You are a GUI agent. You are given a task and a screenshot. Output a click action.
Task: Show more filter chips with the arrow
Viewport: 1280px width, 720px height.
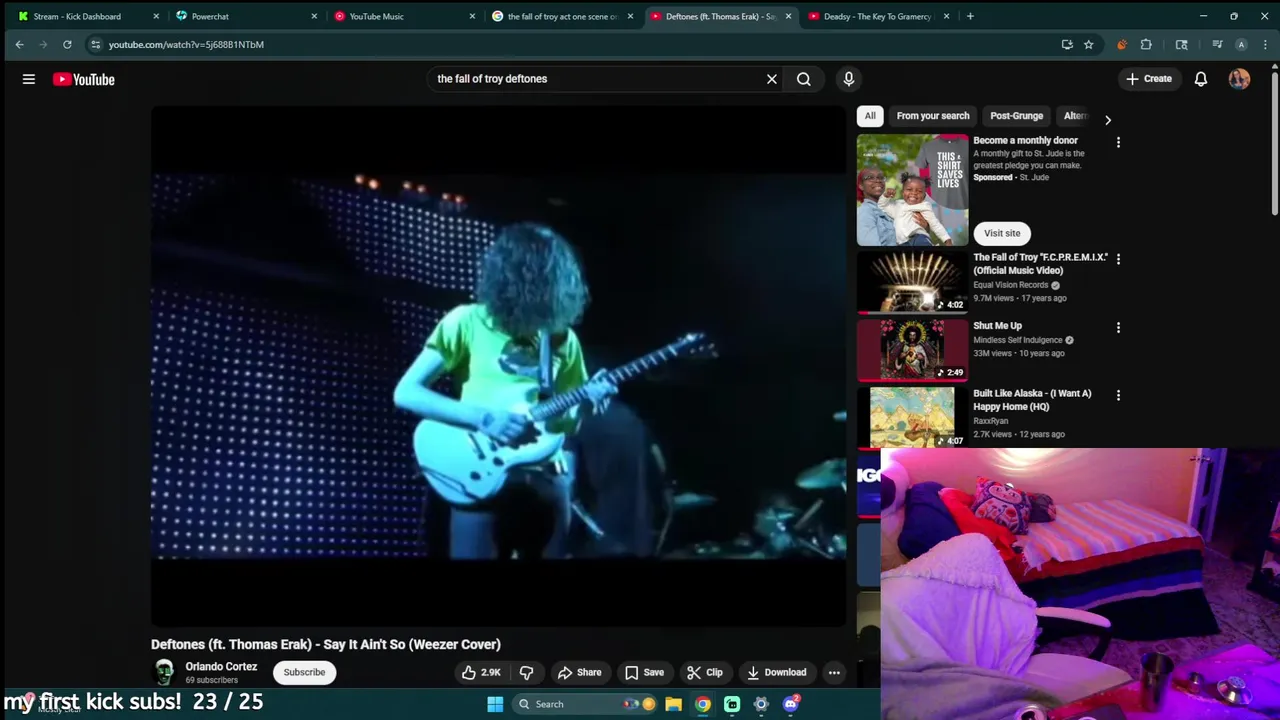pyautogui.click(x=1107, y=119)
